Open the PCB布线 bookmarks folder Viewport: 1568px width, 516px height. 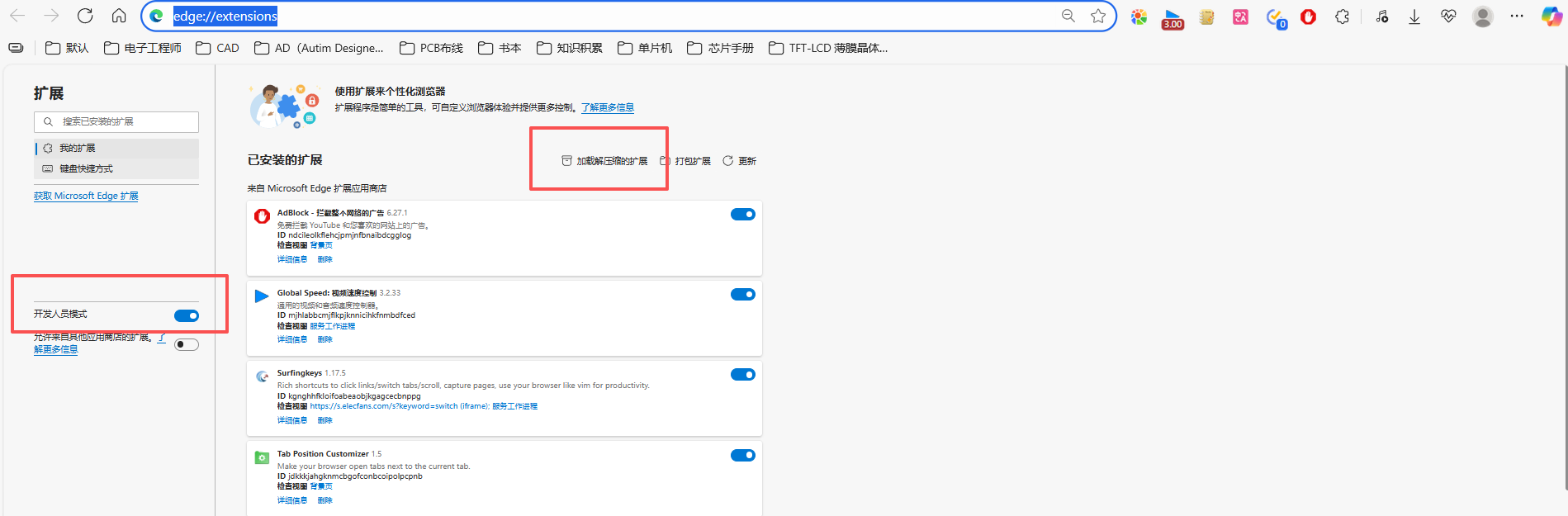click(x=431, y=48)
